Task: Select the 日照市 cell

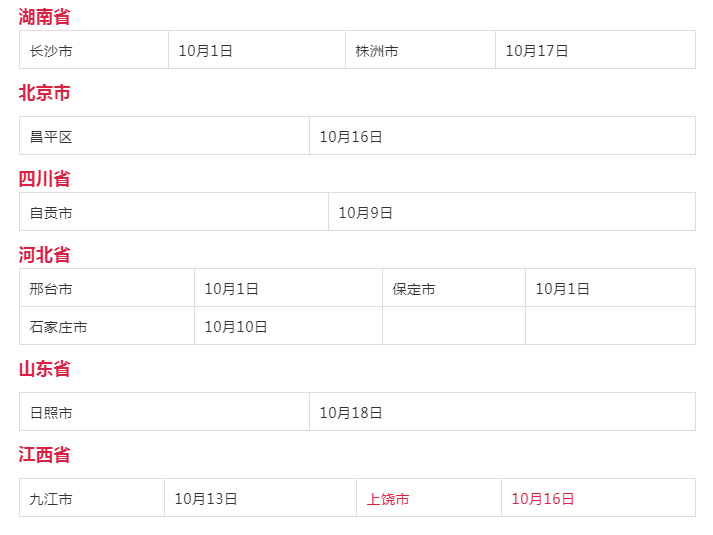Action: click(164, 412)
